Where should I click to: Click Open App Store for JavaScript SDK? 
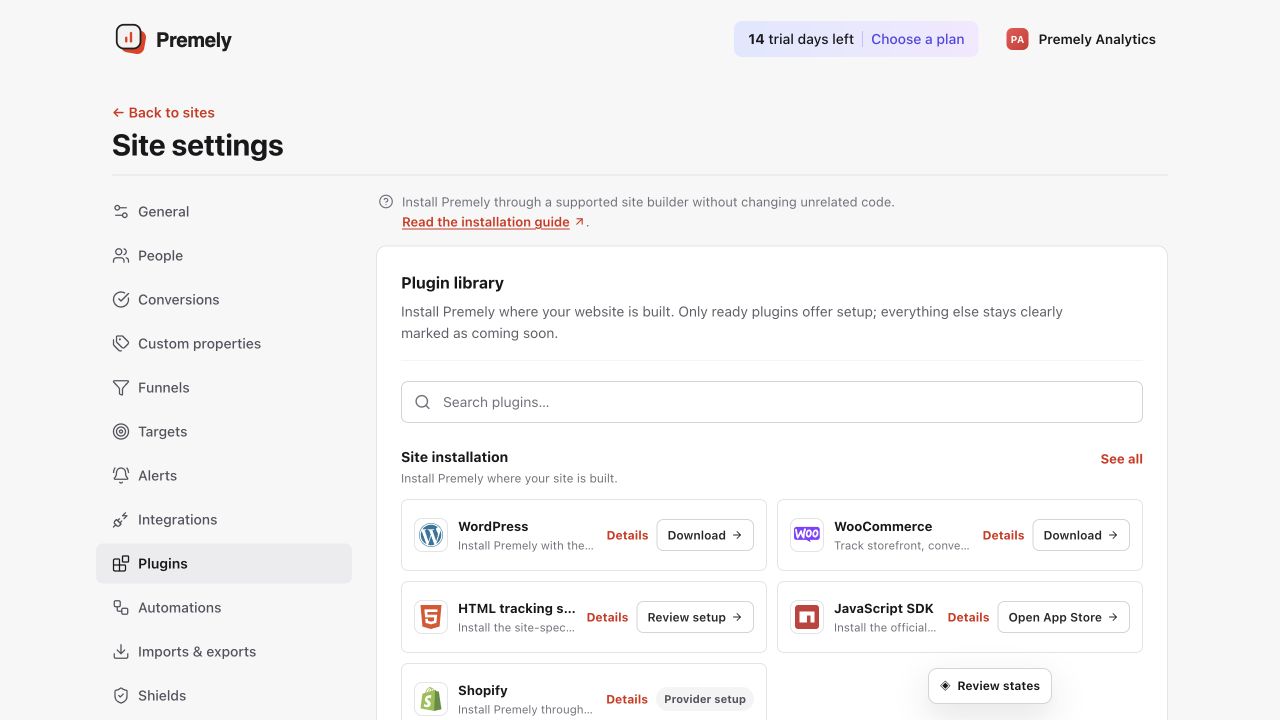coord(1064,617)
